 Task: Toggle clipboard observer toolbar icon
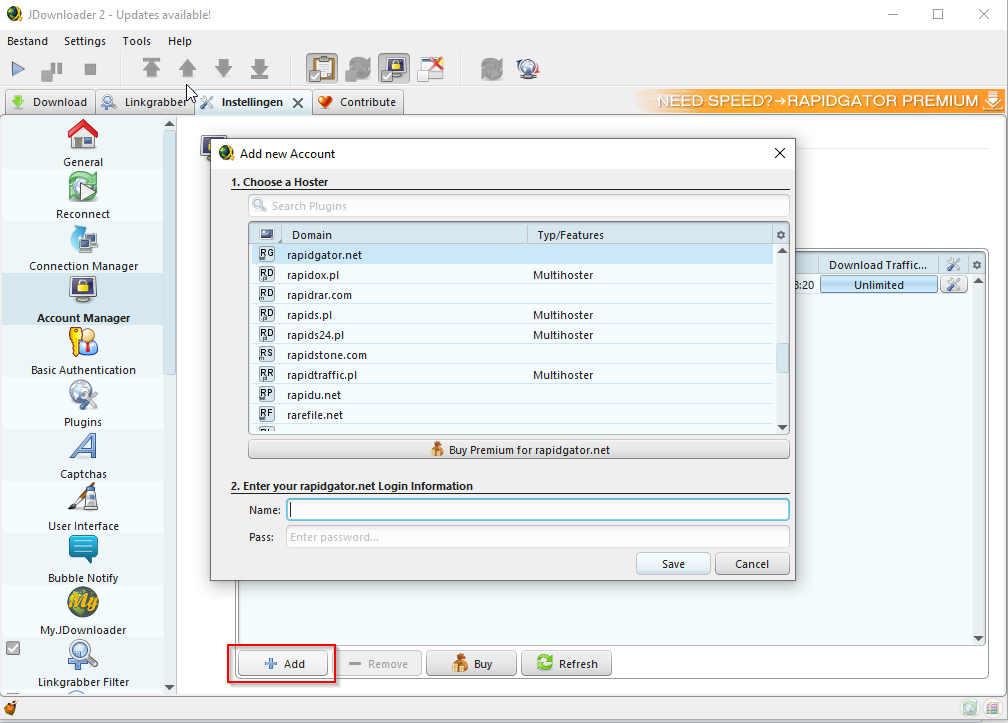[x=322, y=68]
